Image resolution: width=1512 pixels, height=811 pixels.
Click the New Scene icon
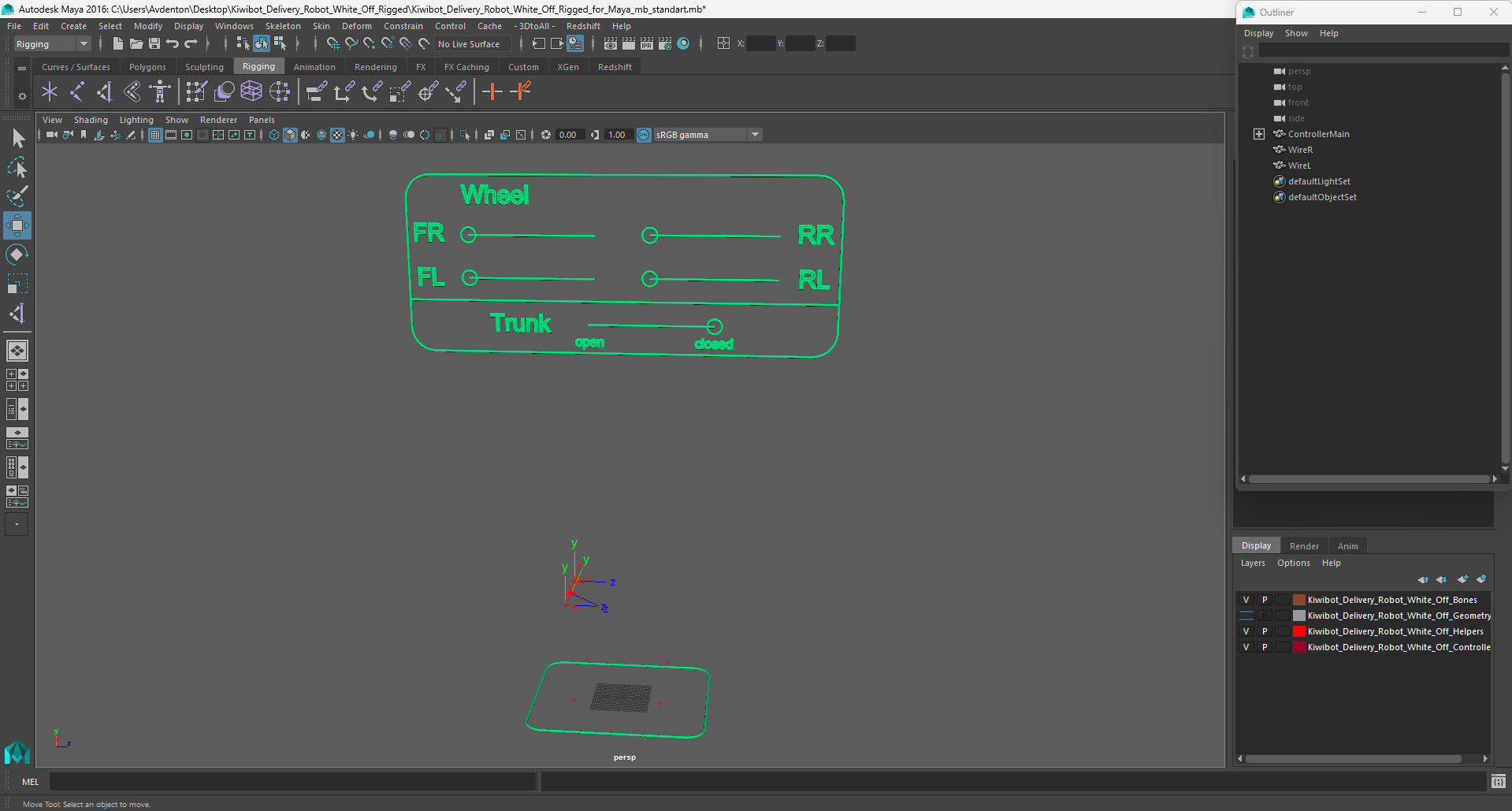(x=117, y=43)
